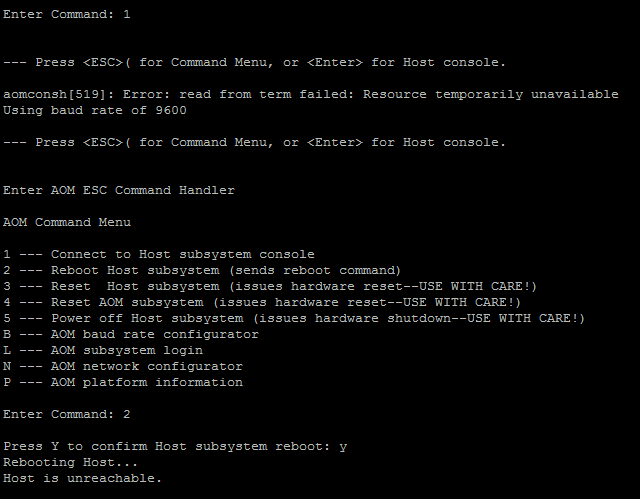Click the "Press Y to confirm" reboot prompt

(x=175, y=446)
